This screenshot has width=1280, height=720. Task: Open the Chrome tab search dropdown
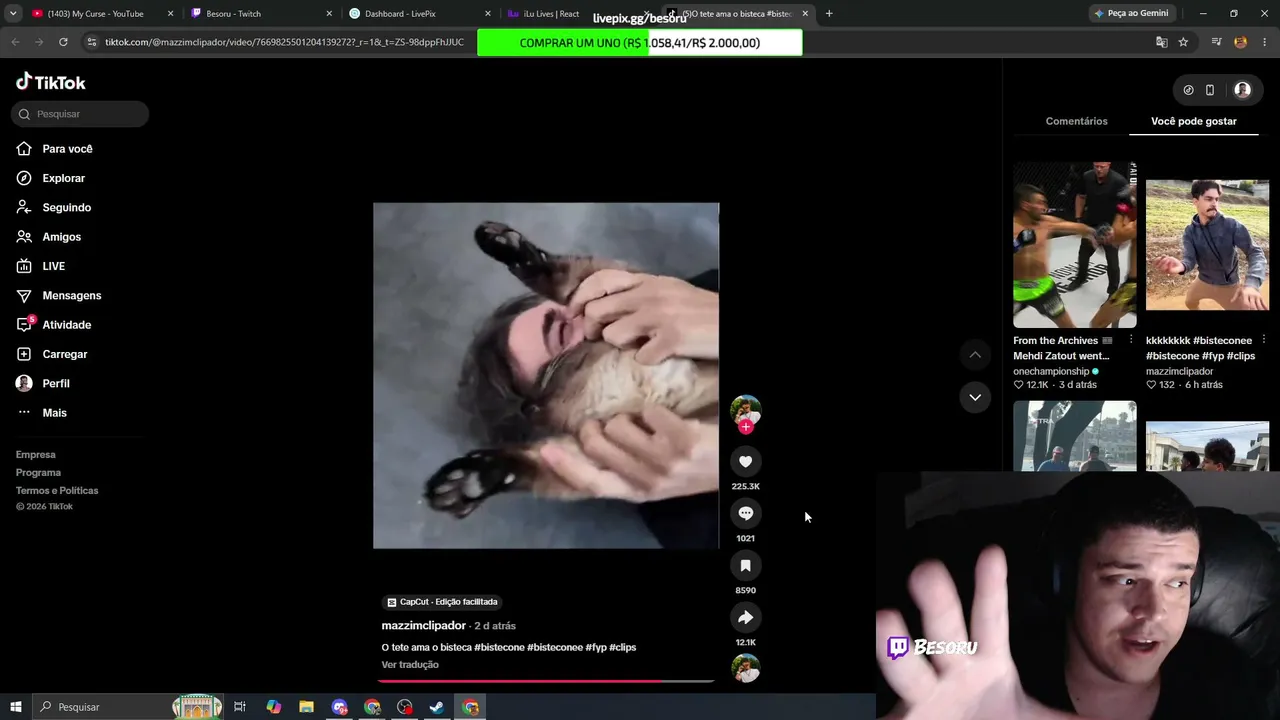point(13,13)
